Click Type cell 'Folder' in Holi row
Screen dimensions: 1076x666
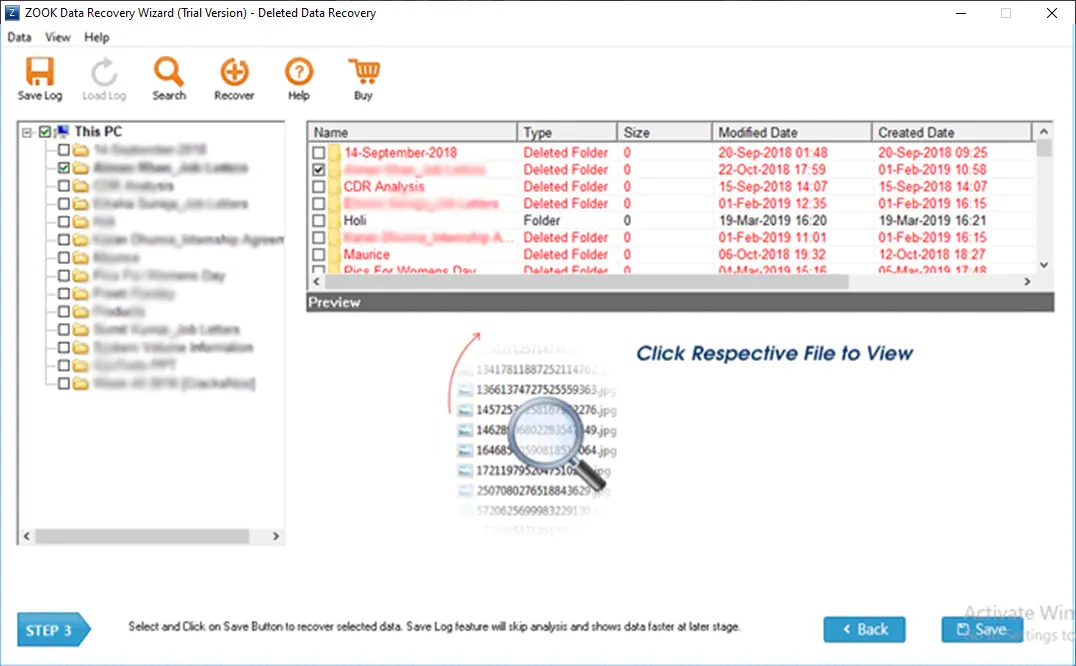click(x=541, y=220)
